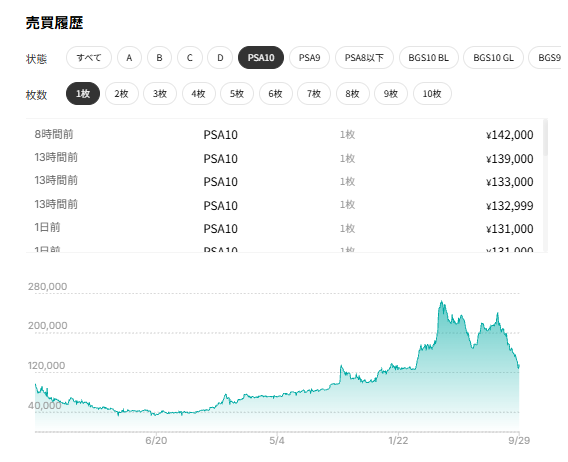The height and width of the screenshot is (462, 568).
Task: Select the 8枚 quantity filter
Action: click(x=352, y=94)
